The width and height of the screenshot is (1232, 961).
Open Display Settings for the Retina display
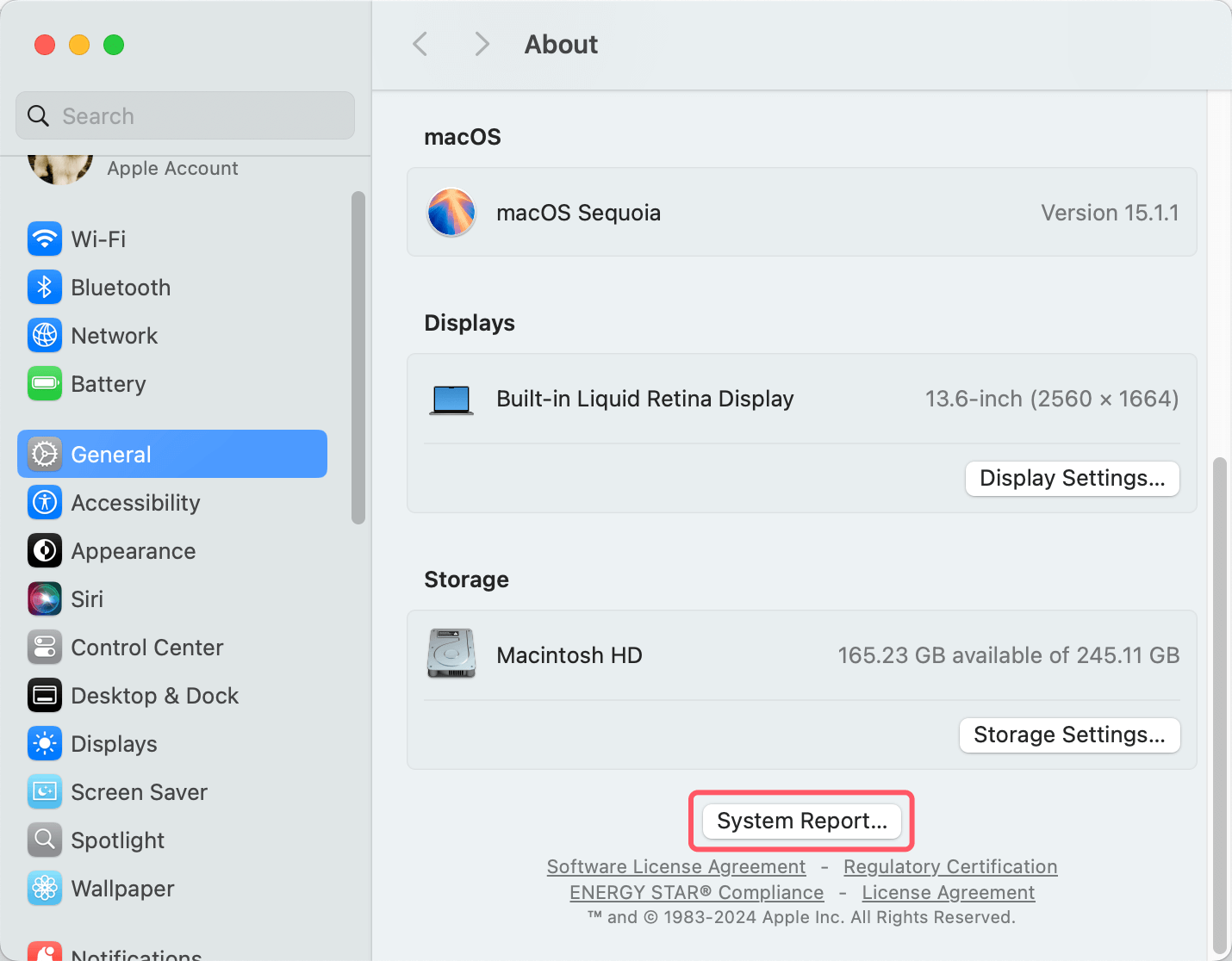pyautogui.click(x=1071, y=478)
